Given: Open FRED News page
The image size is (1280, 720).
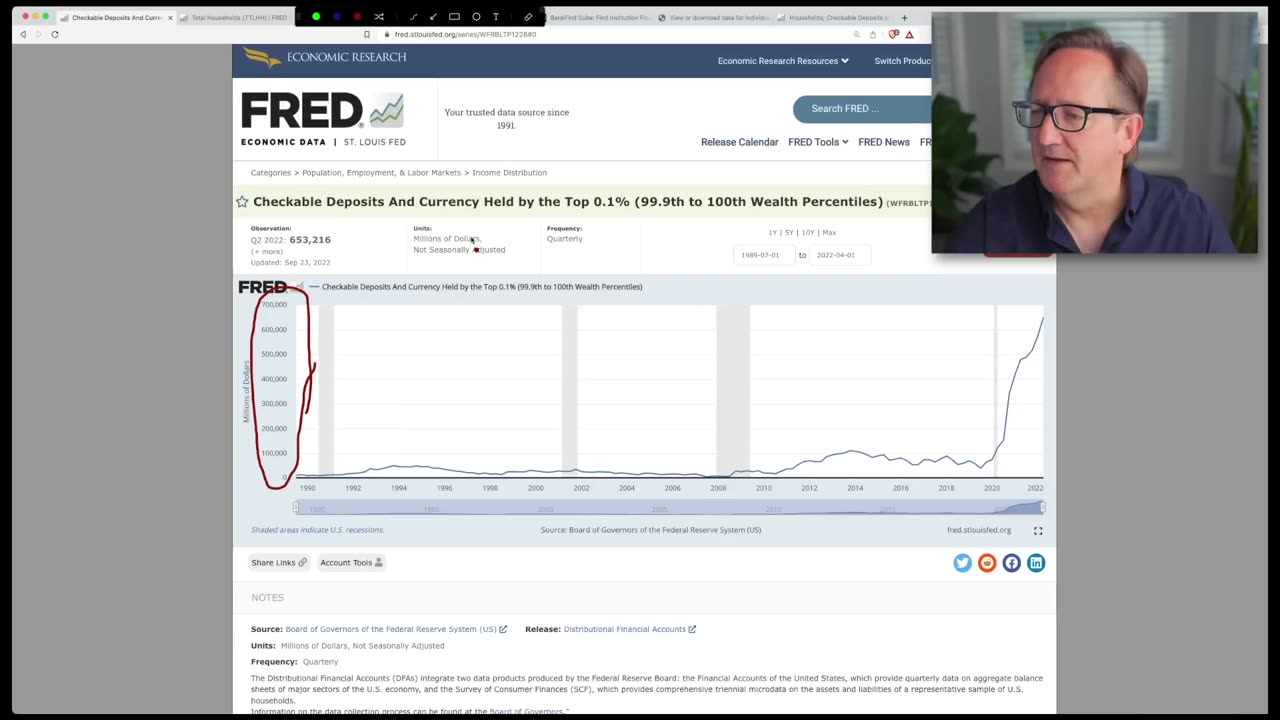Looking at the screenshot, I should coord(884,142).
